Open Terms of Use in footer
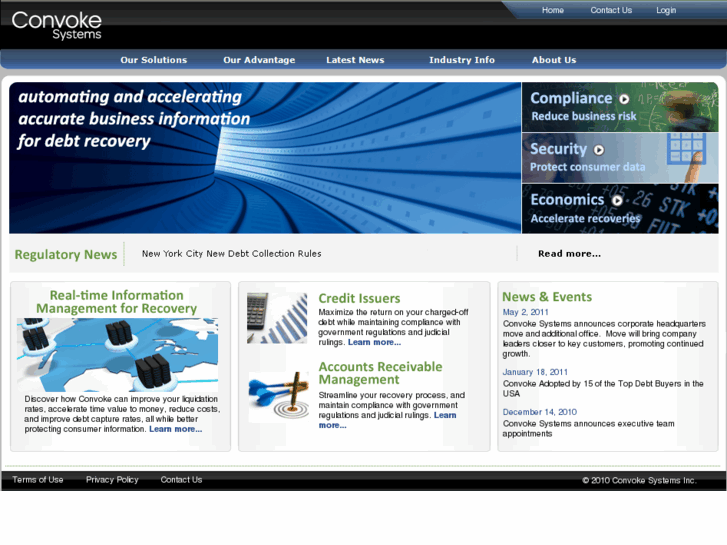 38,480
